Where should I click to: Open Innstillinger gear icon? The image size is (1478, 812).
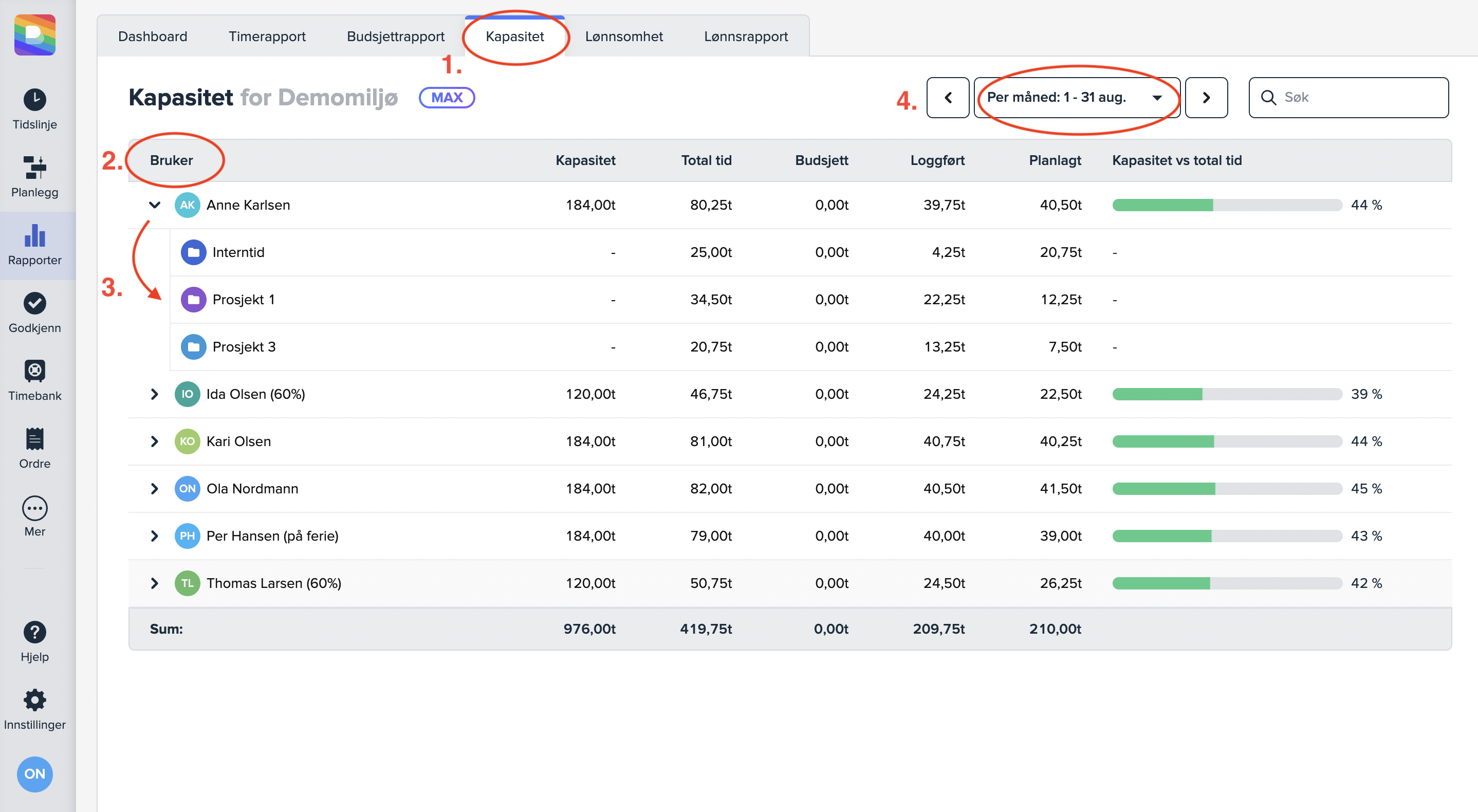coord(34,700)
